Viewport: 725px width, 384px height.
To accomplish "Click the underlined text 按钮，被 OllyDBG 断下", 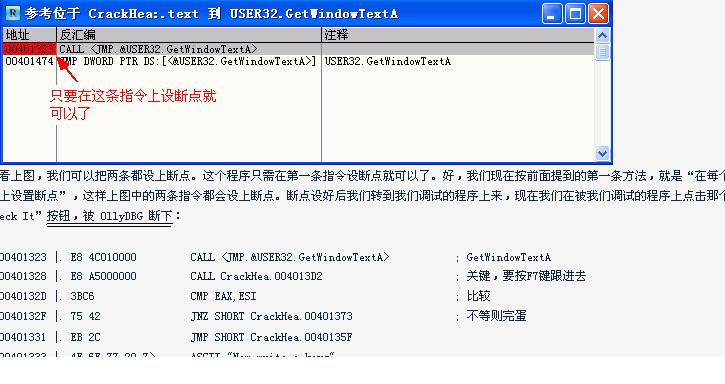I will pos(110,216).
